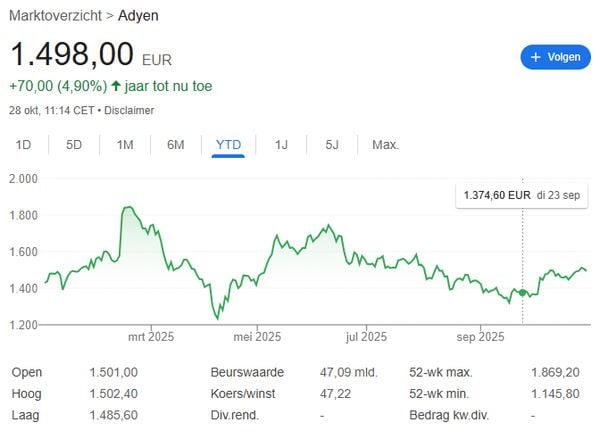Select the 5D time range tab
Image resolution: width=600 pixels, height=439 pixels.
click(74, 145)
